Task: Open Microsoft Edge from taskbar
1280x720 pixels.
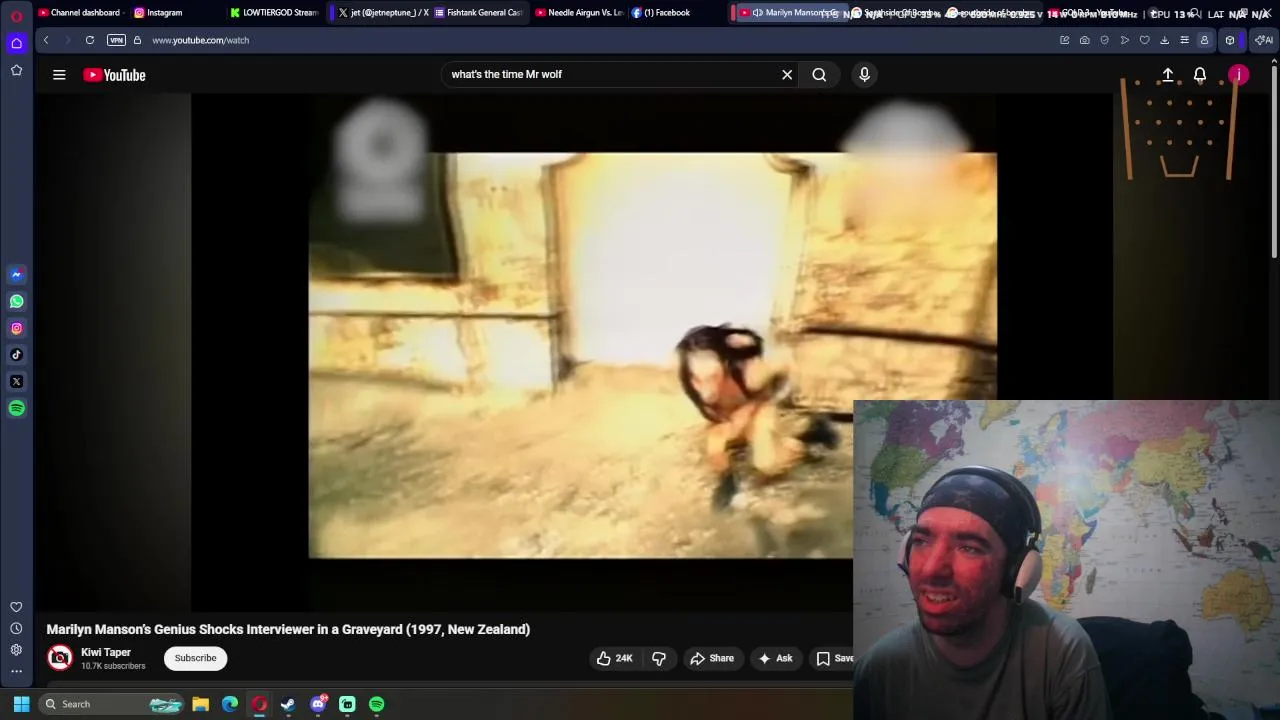Action: 230,704
